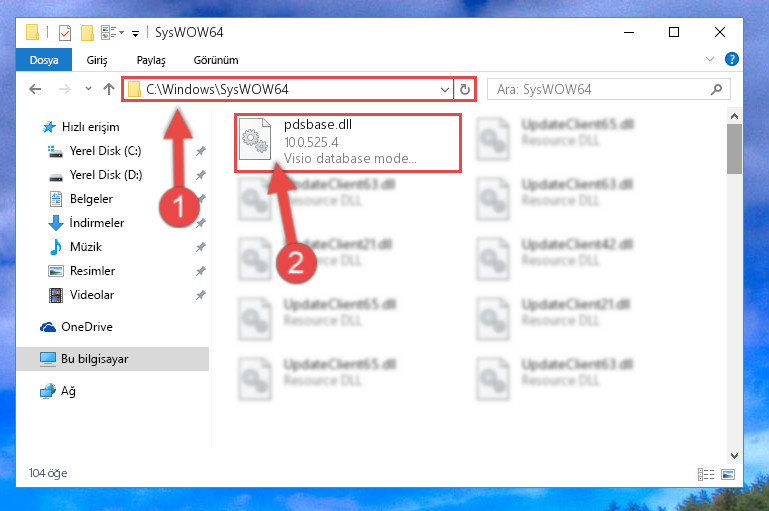
Task: Switch to large icons view in status bar
Action: pyautogui.click(x=728, y=474)
